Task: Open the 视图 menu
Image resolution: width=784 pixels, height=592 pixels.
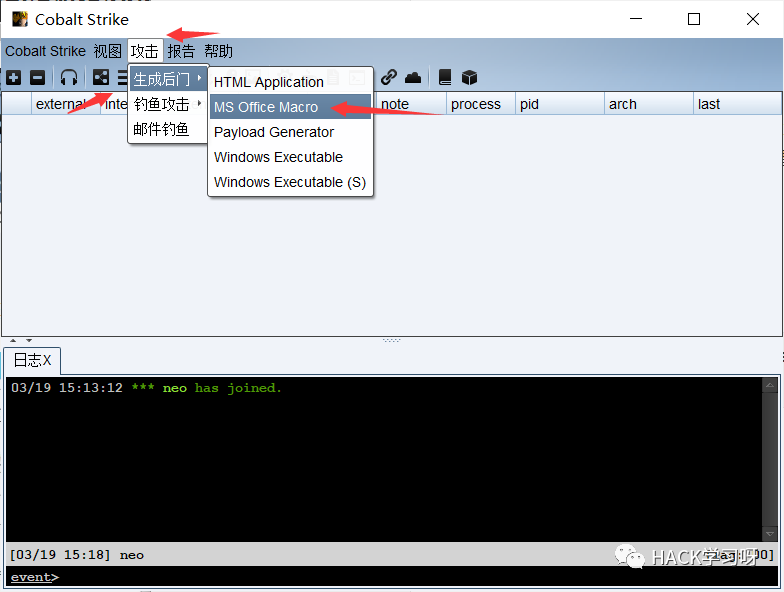Action: click(108, 51)
